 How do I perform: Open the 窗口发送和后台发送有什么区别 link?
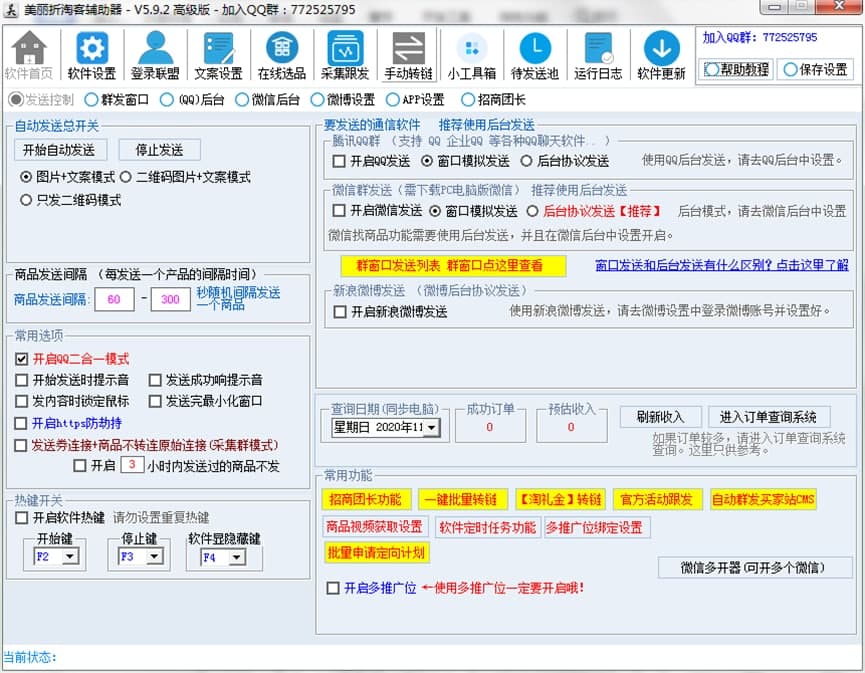(x=721, y=265)
